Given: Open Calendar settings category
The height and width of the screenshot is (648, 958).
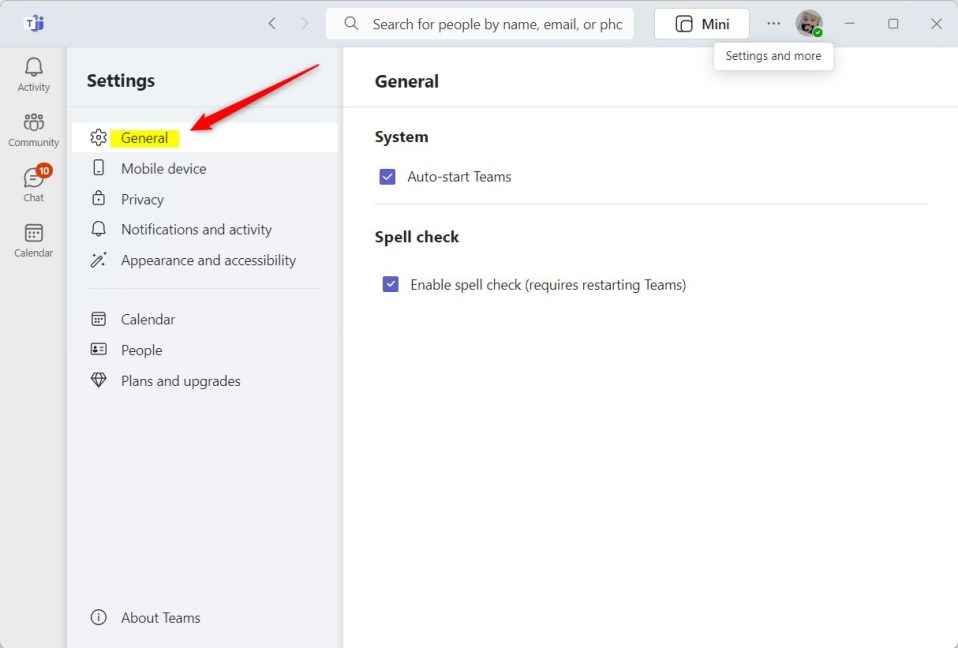Looking at the screenshot, I should pos(205,319).
